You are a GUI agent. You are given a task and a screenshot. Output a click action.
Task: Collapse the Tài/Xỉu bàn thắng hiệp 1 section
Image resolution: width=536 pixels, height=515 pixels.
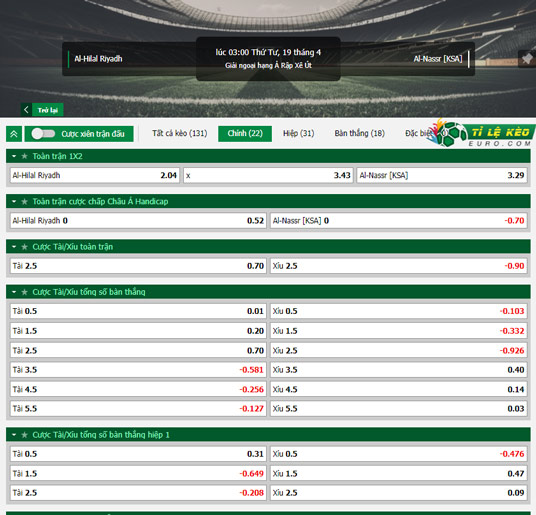[14, 435]
